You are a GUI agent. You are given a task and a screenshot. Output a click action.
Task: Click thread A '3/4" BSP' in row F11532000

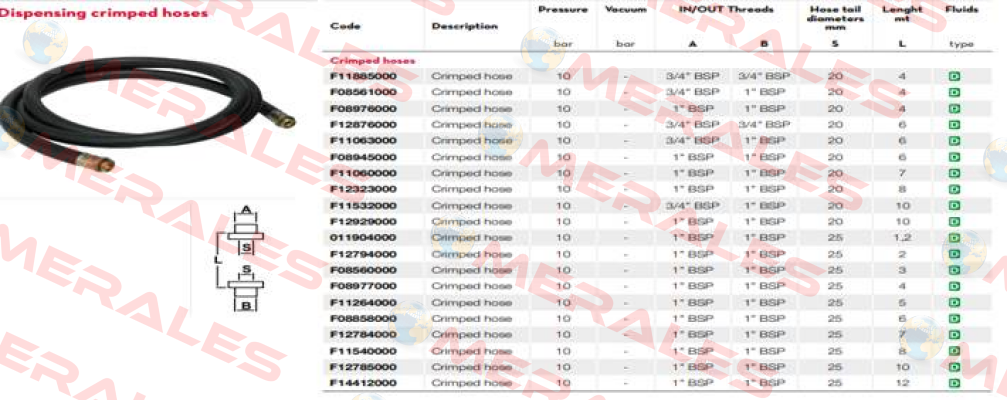tap(692, 205)
